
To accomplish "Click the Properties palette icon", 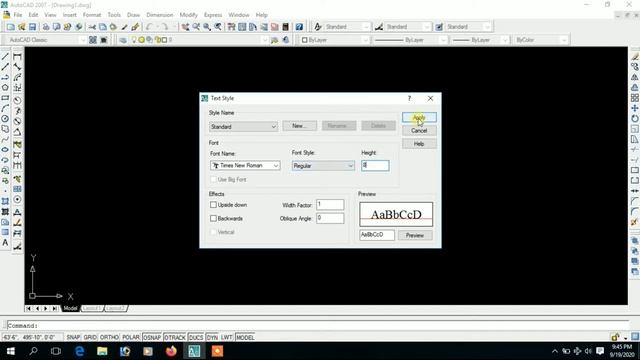I will point(231,27).
